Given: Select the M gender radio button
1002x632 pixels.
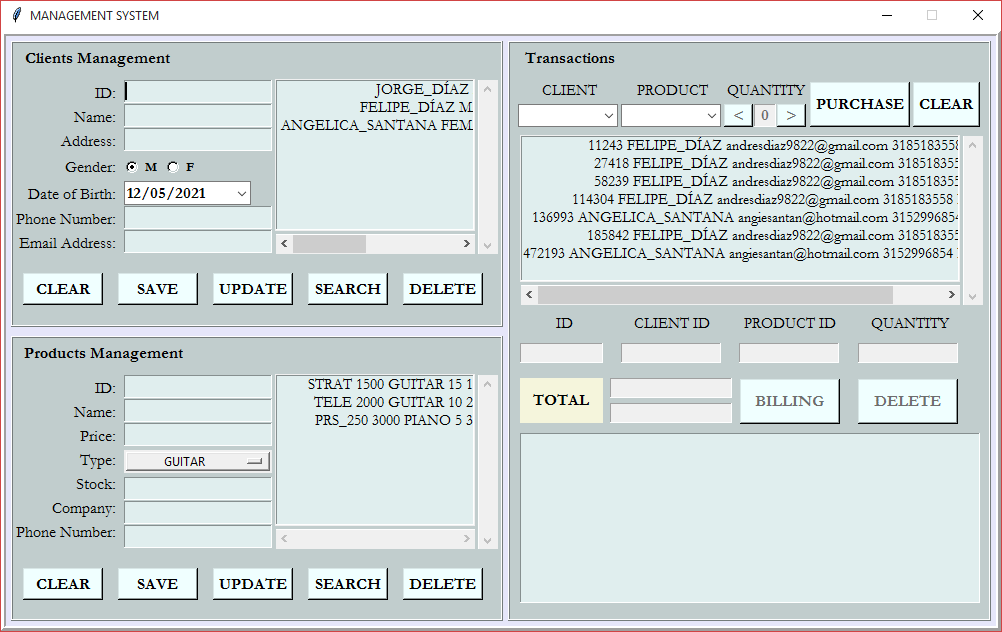Looking at the screenshot, I should 131,167.
